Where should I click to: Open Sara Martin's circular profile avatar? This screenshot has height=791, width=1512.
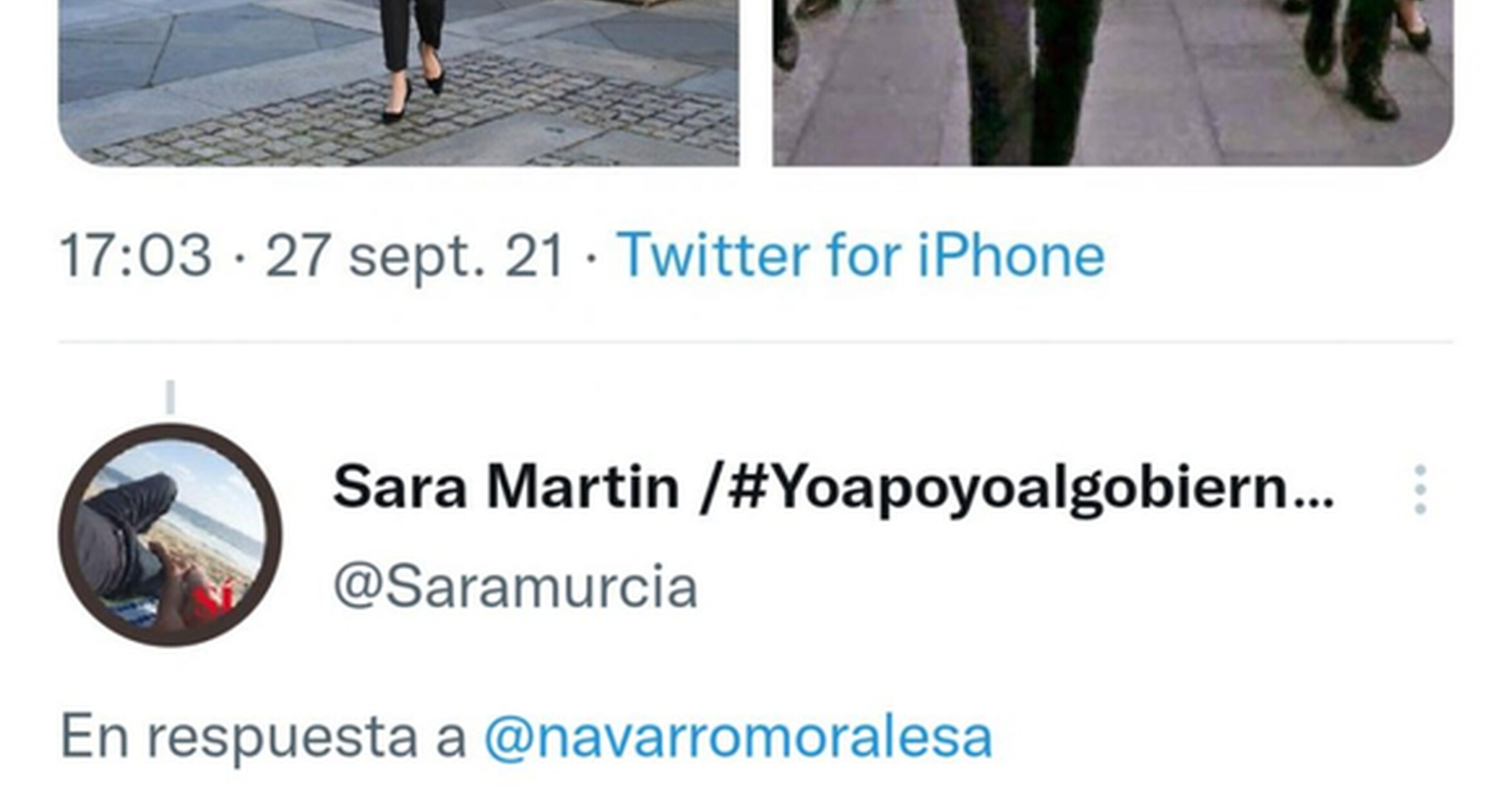pos(171,535)
